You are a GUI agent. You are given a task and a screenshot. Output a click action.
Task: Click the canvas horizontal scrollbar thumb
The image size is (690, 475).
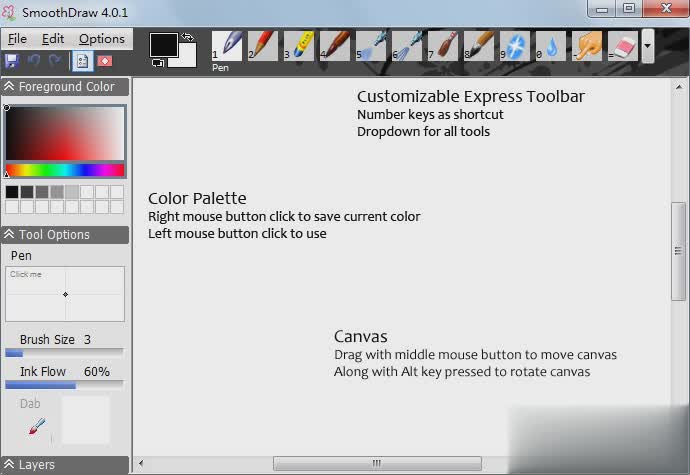377,463
